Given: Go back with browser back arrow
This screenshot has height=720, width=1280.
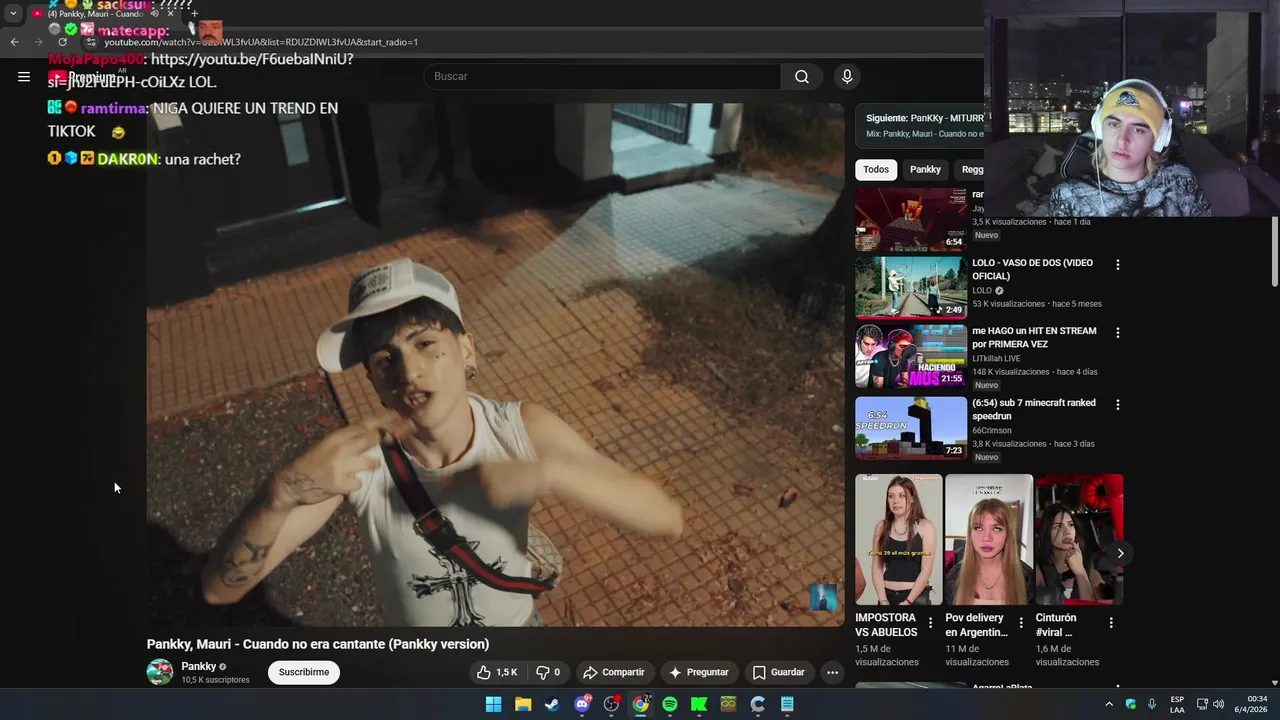Looking at the screenshot, I should click(14, 42).
